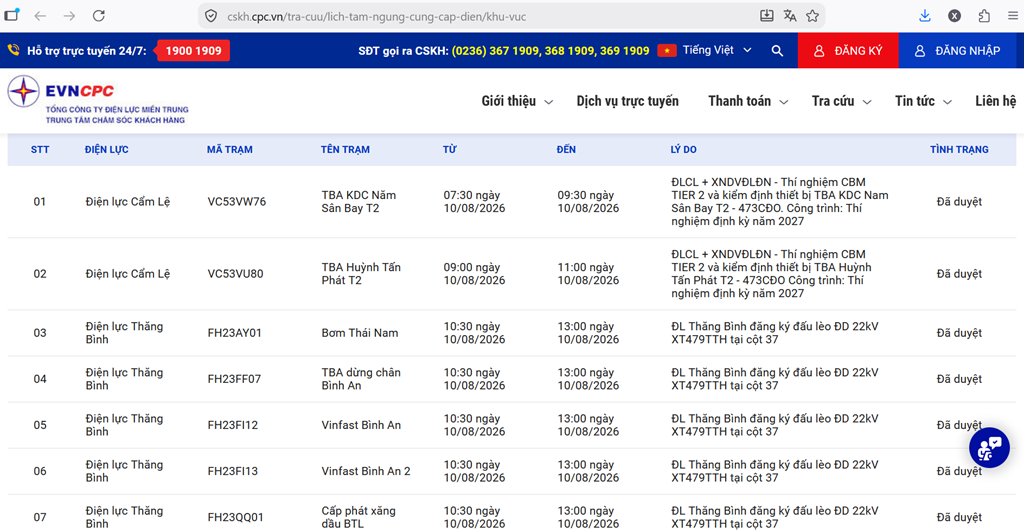
Task: Click station name TBA dừng chân Bình An
Action: coord(361,379)
